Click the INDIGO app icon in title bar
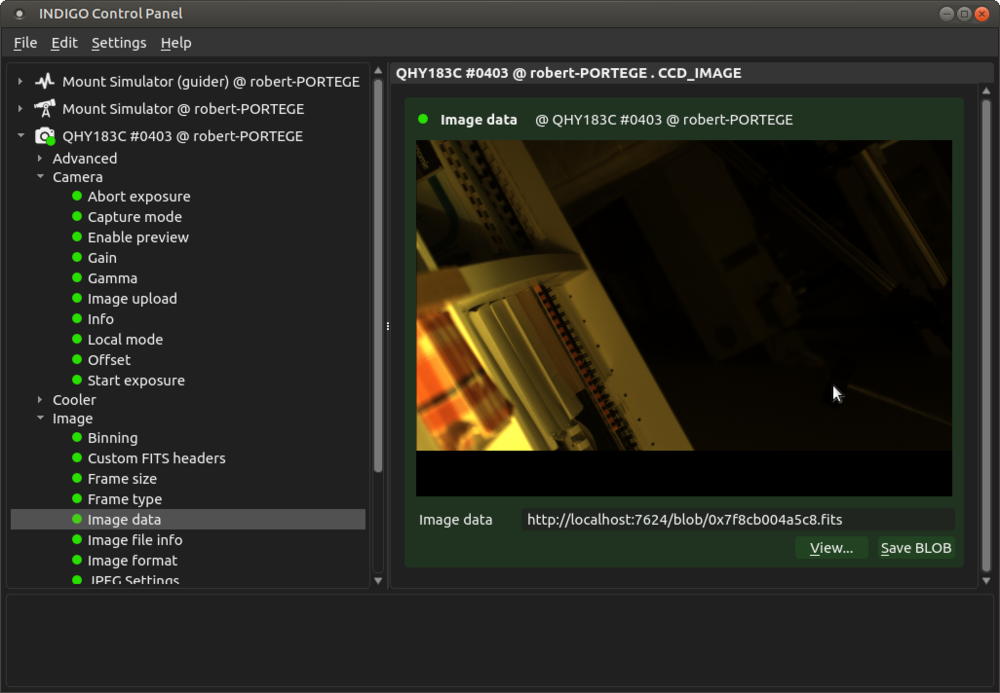Viewport: 1000px width, 693px height. pos(19,13)
